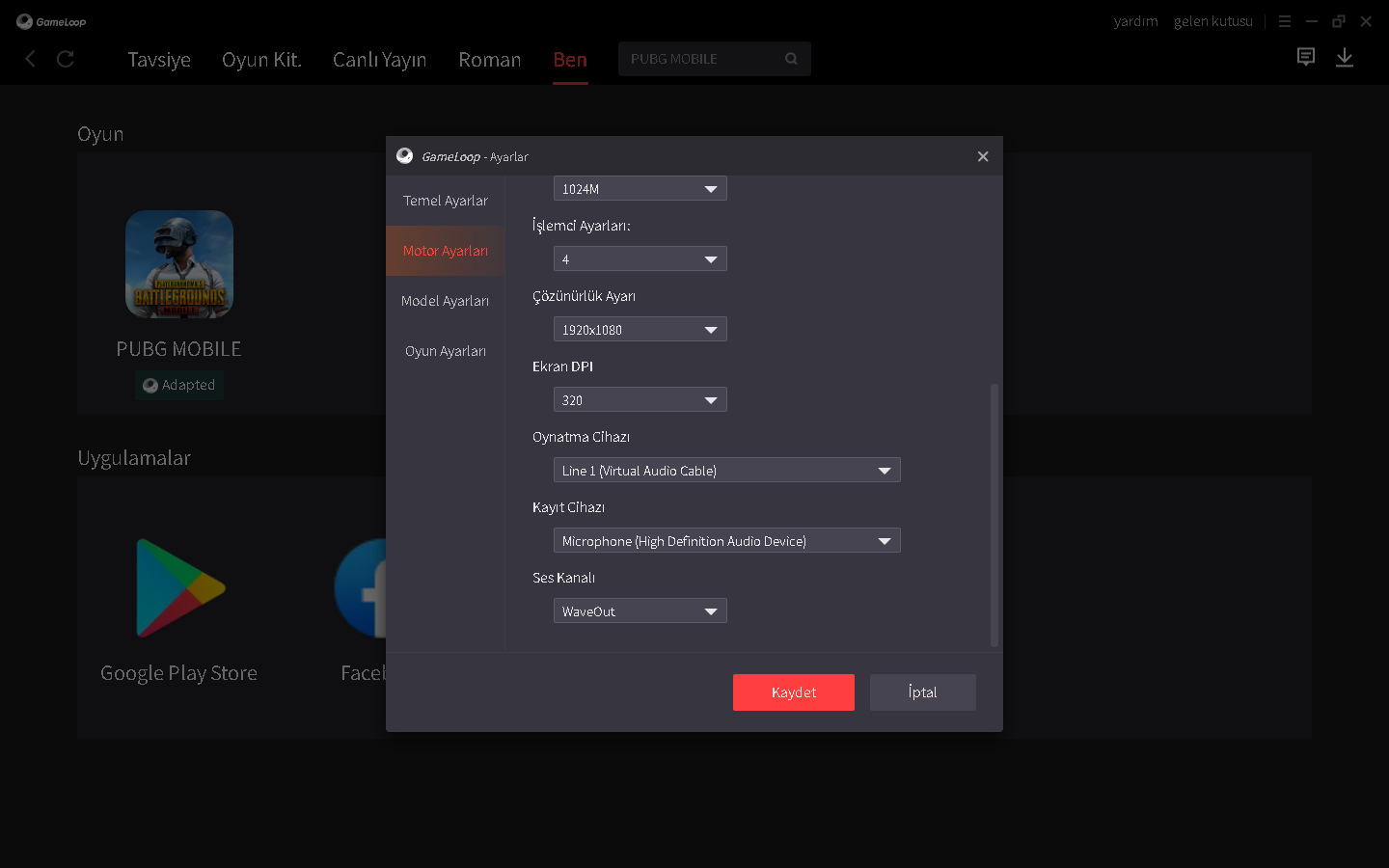Open the Ekran DPI 320 dropdown

[640, 399]
